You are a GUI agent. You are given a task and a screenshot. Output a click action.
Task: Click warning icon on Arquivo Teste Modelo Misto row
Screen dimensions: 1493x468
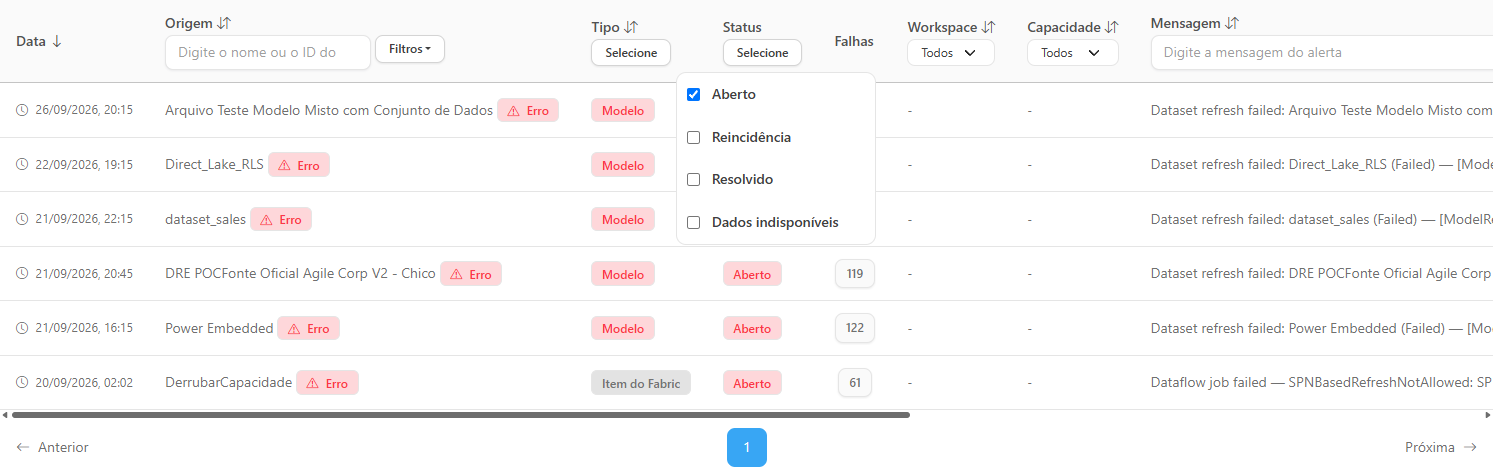(514, 111)
